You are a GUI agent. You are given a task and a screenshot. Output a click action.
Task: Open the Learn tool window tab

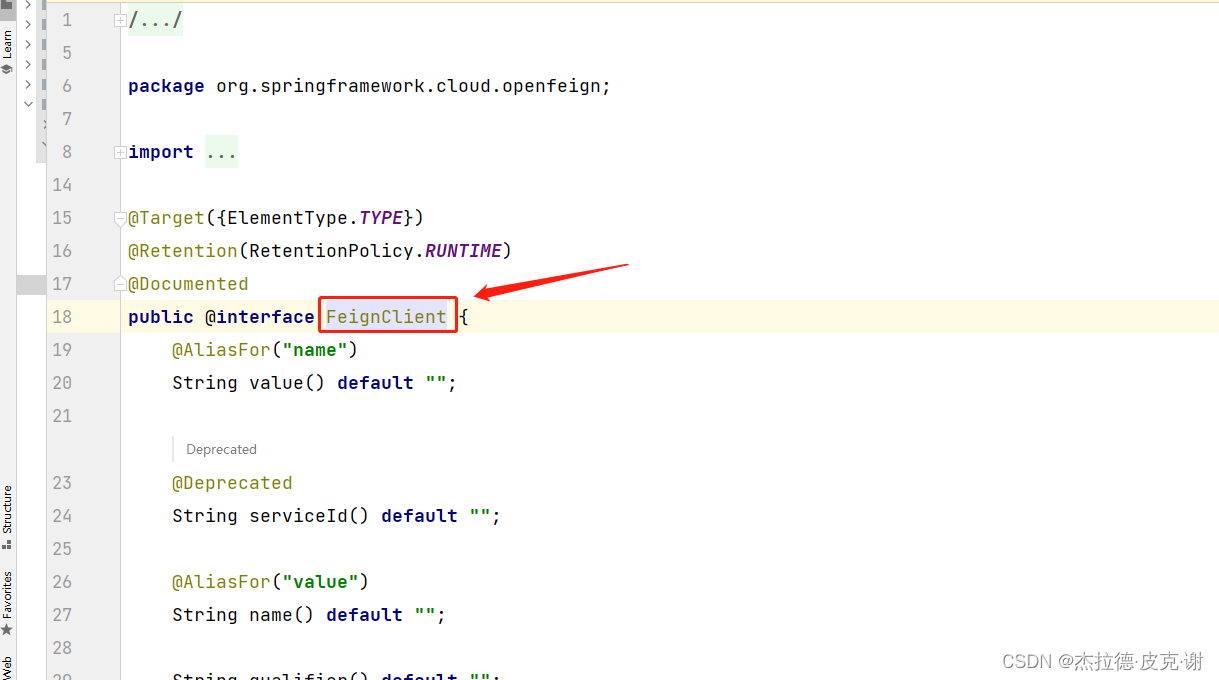click(x=7, y=44)
